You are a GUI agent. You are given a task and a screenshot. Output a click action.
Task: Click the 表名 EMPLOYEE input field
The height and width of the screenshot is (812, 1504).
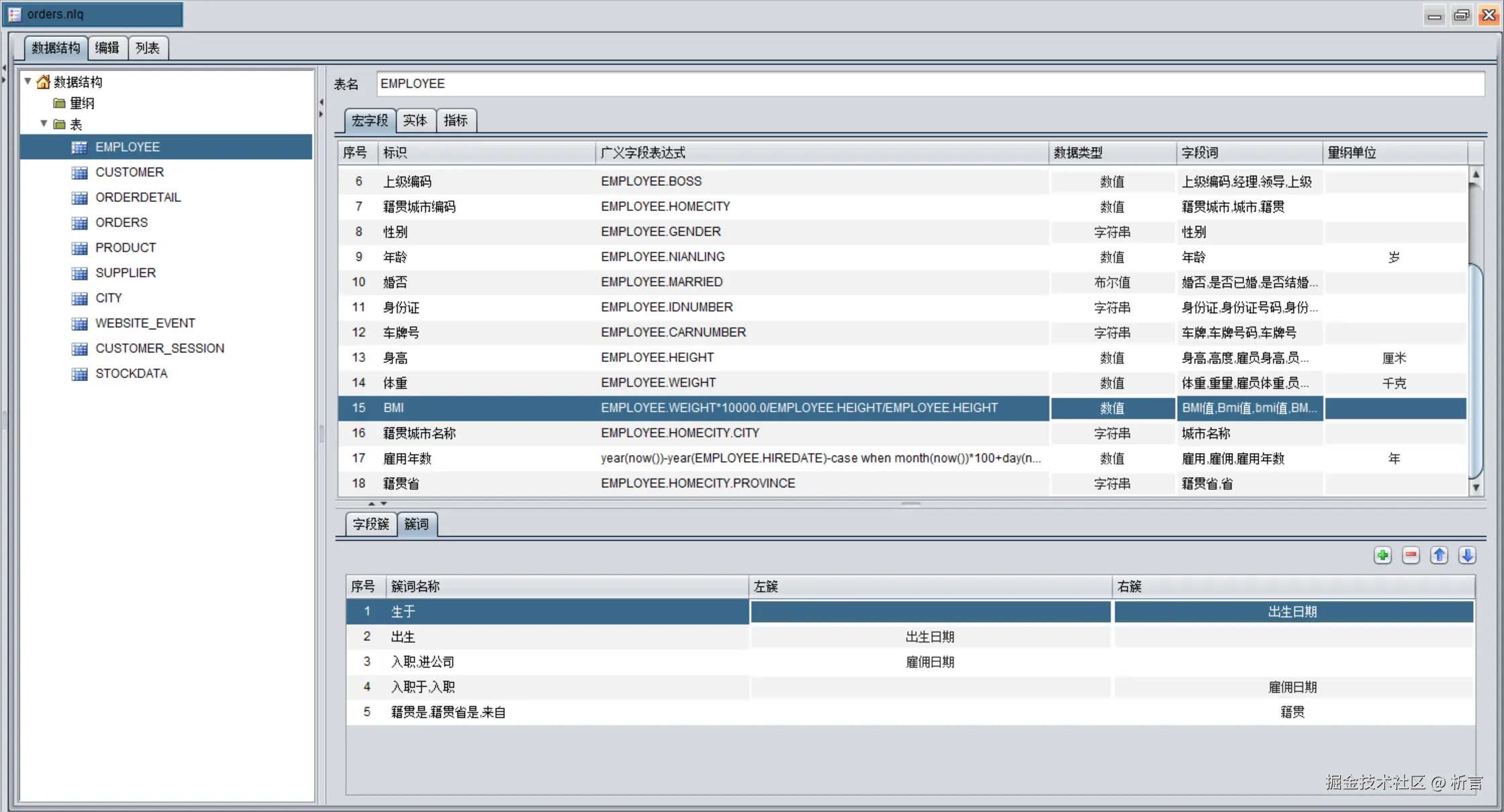click(x=929, y=84)
